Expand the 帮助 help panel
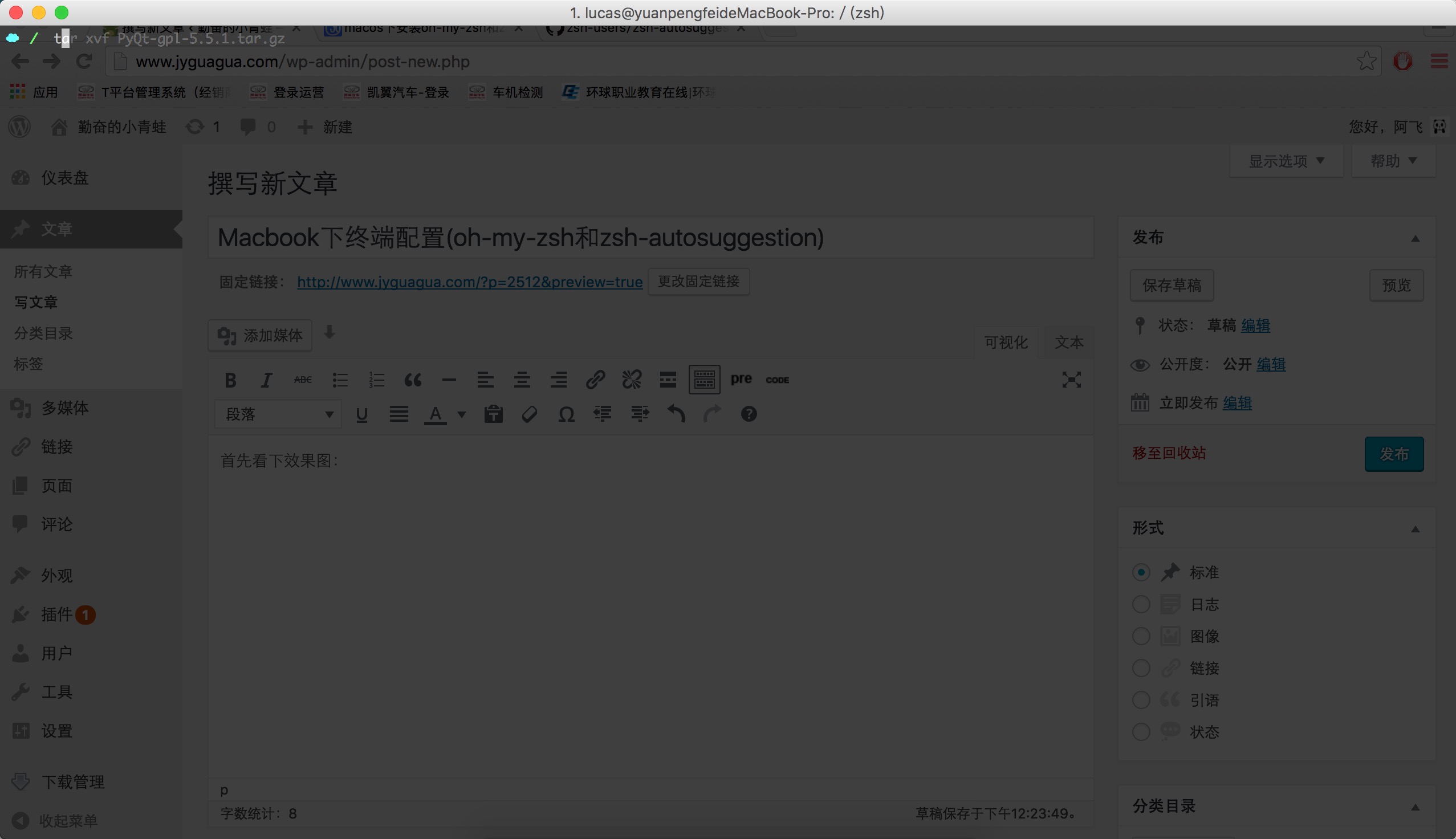The image size is (1456, 839). click(x=1393, y=161)
